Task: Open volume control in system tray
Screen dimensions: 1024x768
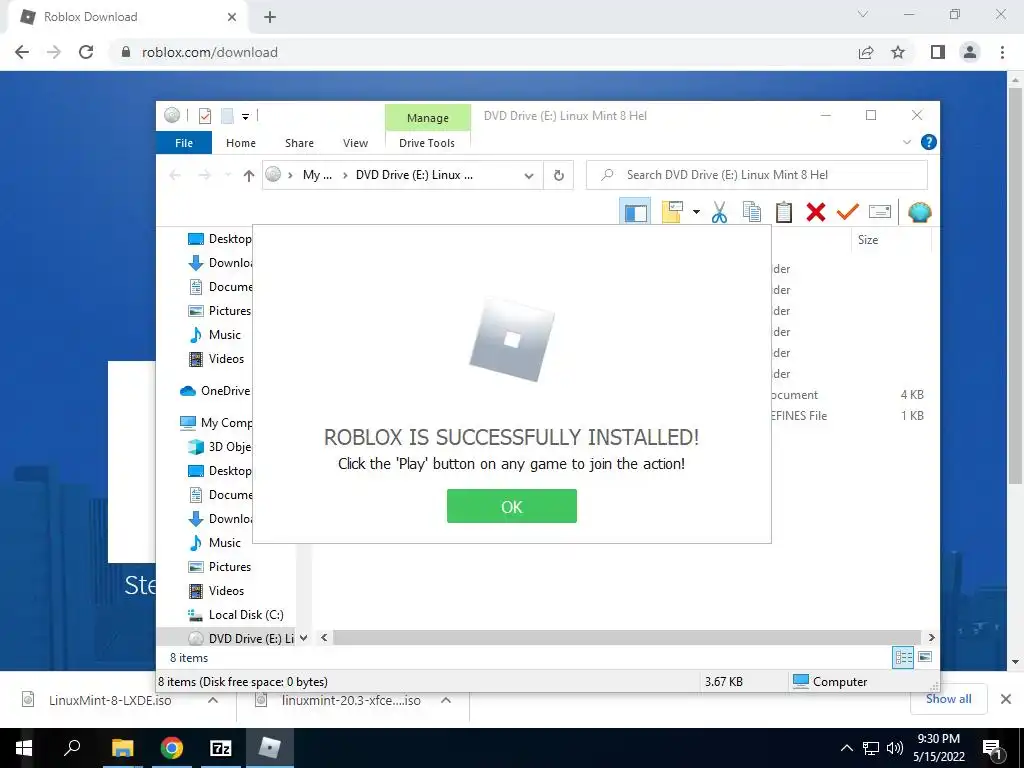Action: point(895,748)
